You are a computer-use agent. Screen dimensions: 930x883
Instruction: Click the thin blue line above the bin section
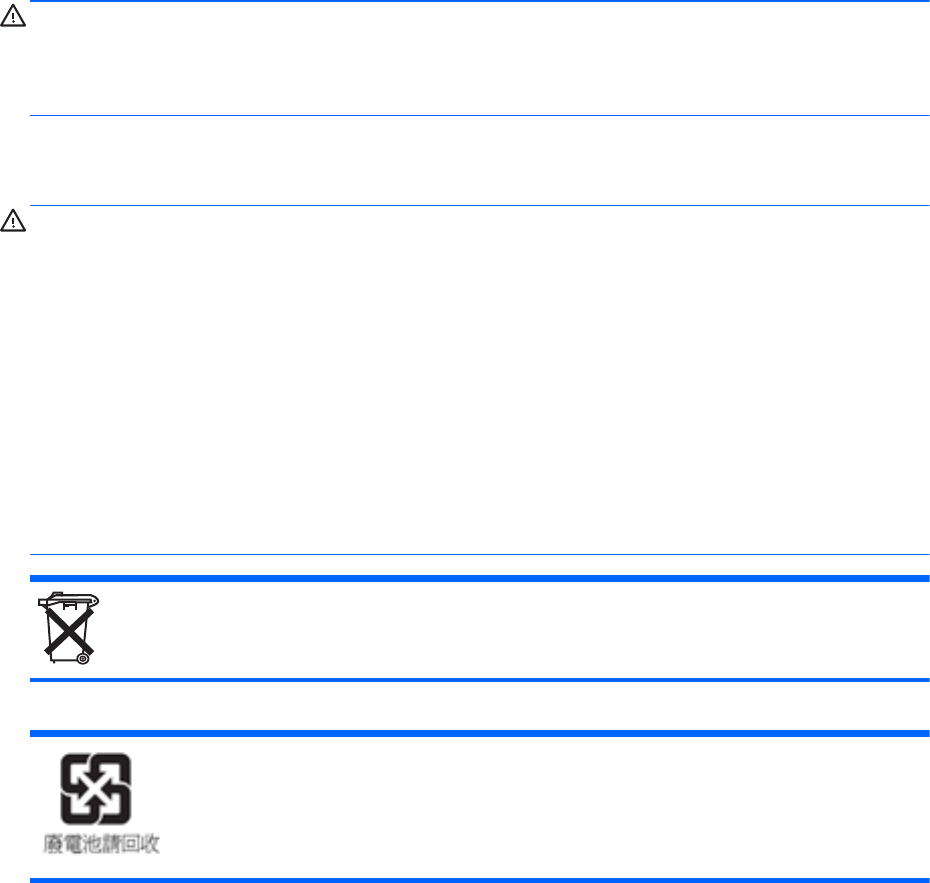480,555
